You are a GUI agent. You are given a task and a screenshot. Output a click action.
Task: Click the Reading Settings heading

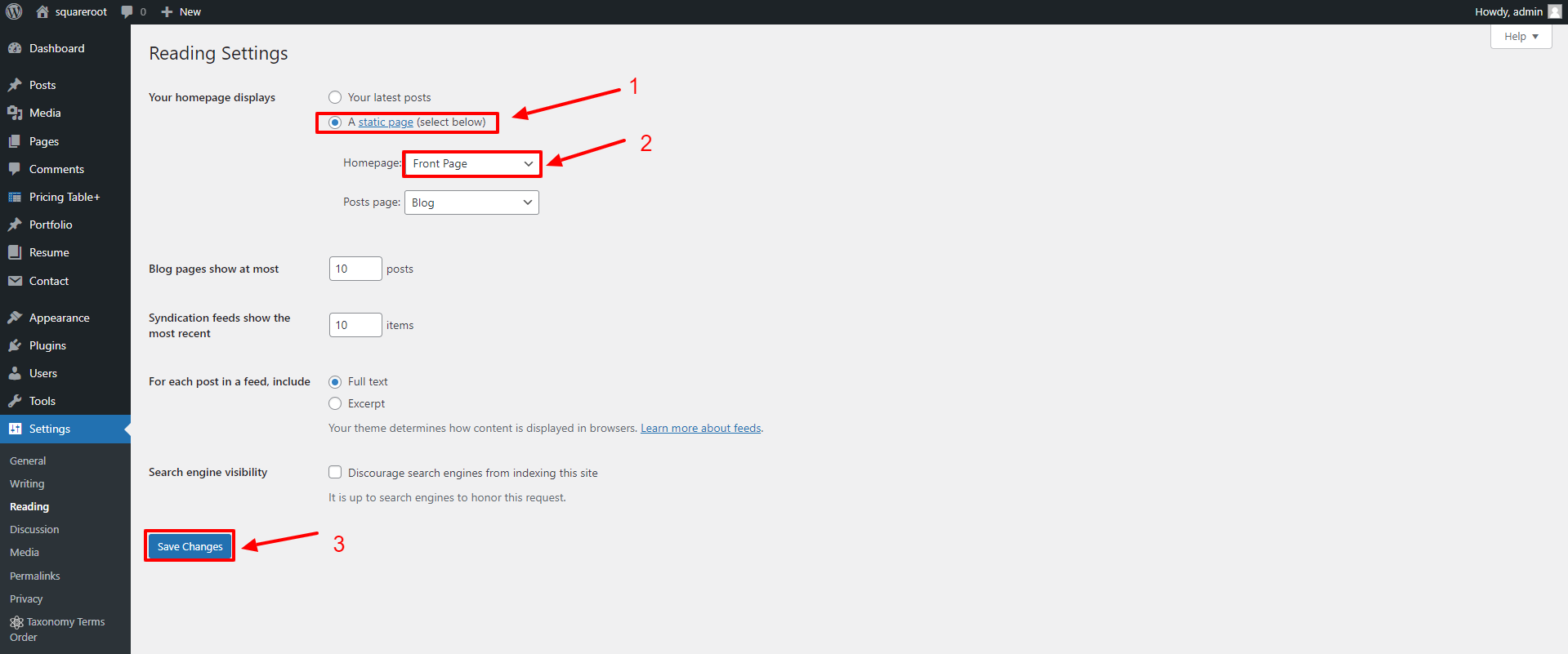point(218,53)
